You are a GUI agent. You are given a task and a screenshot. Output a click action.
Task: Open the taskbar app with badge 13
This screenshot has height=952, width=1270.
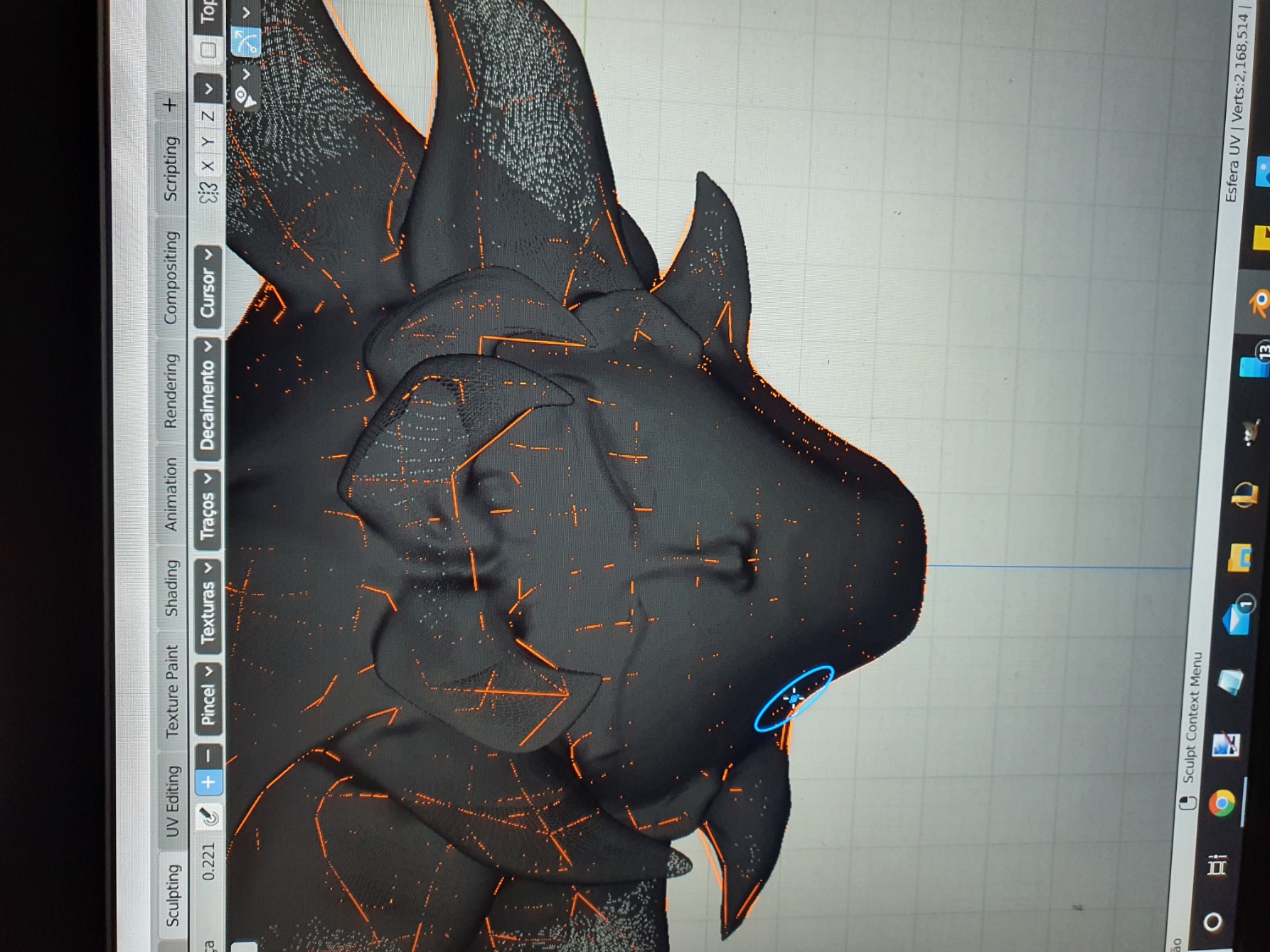(x=1254, y=362)
